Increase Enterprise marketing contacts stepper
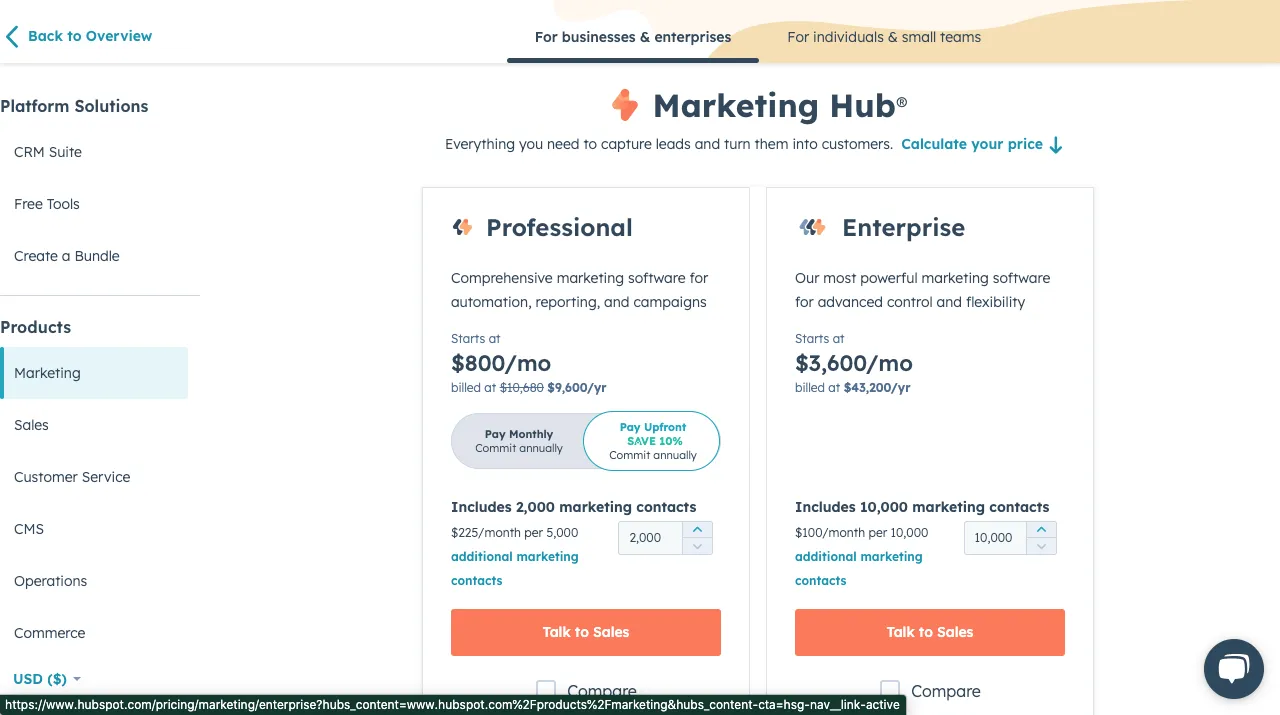1280x715 pixels. point(1042,529)
